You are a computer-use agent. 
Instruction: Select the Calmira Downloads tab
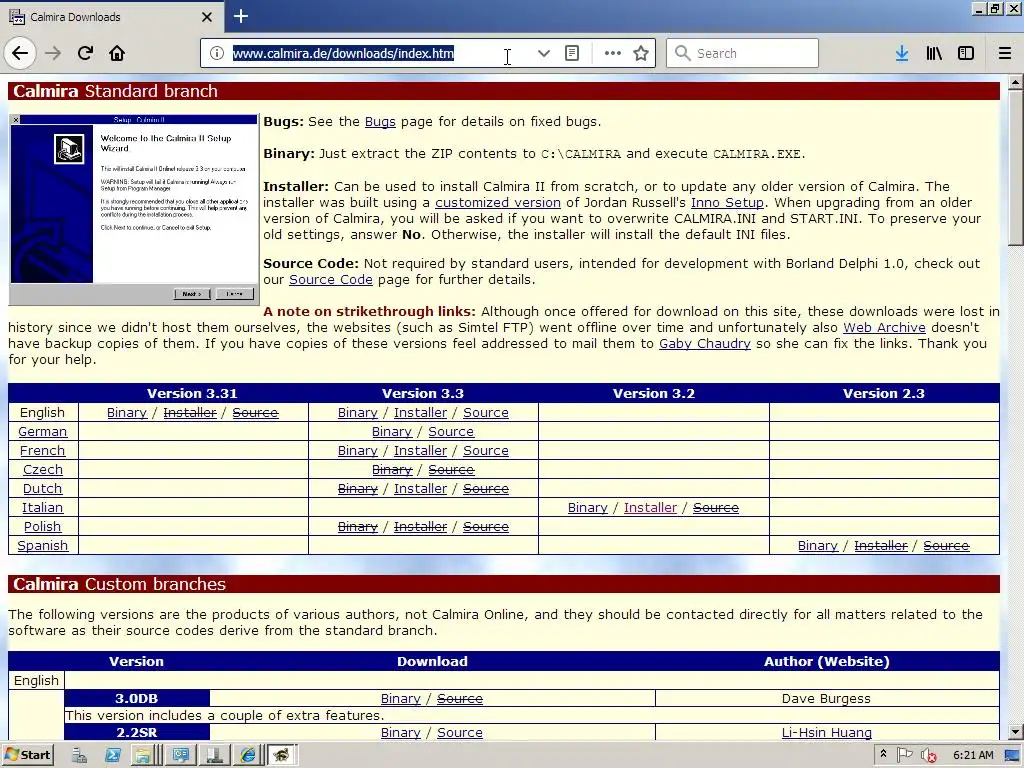pyautogui.click(x=111, y=17)
